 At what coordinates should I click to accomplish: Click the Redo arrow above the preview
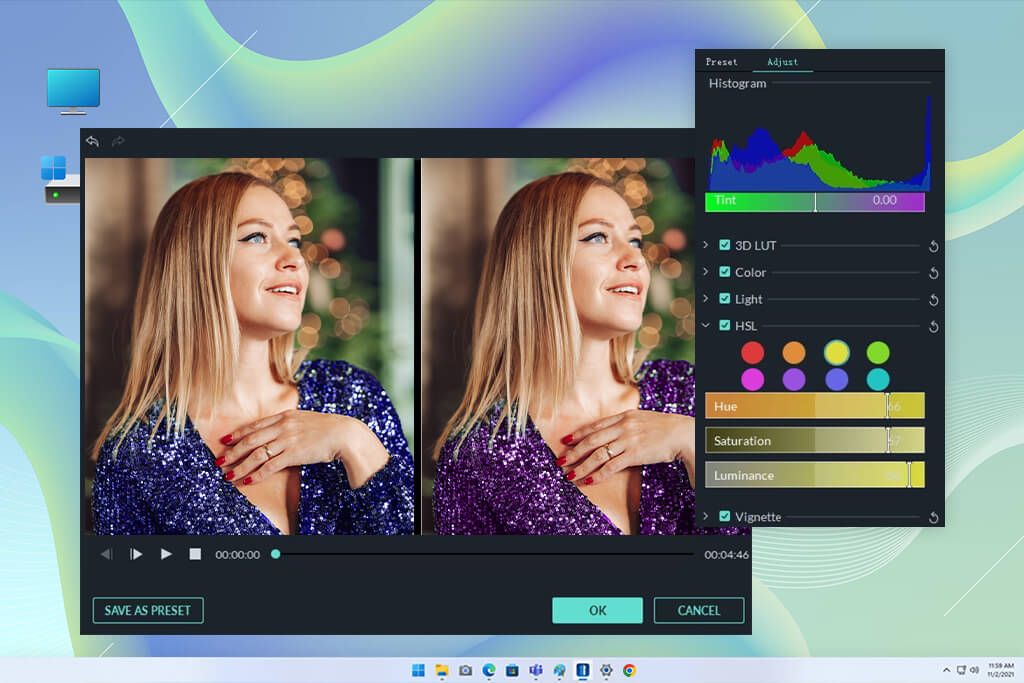click(117, 141)
